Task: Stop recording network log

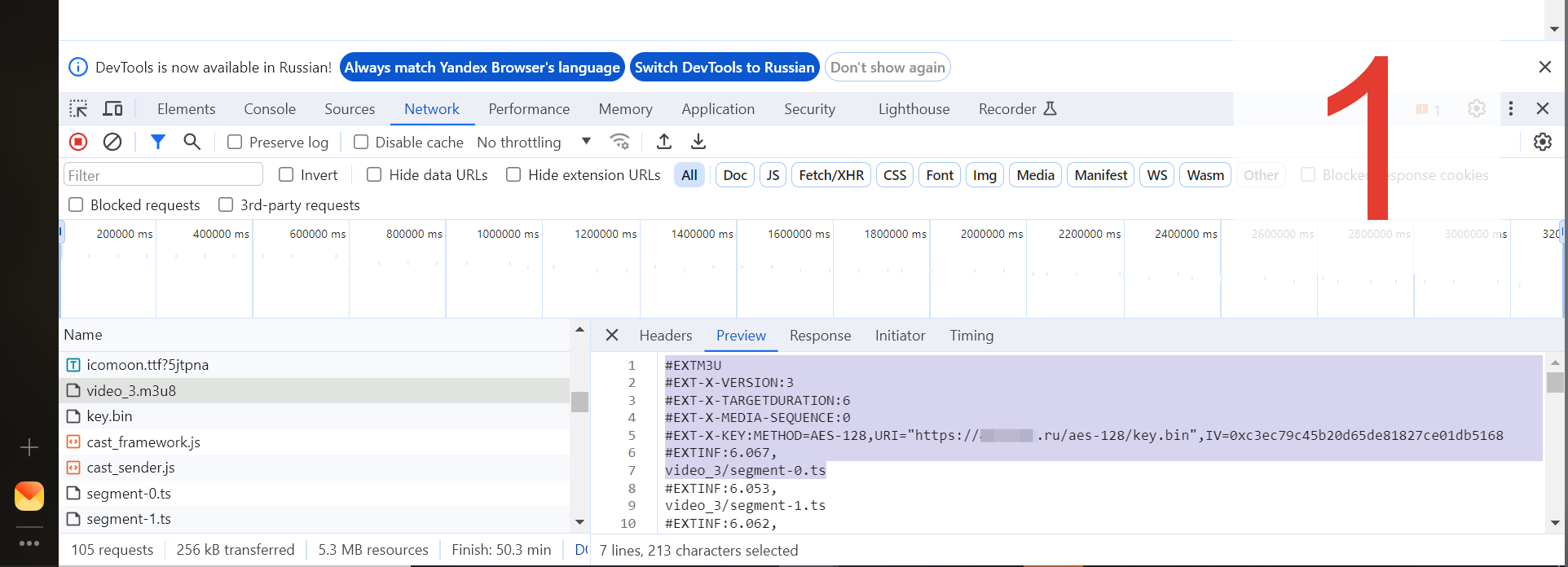Action: (x=78, y=142)
